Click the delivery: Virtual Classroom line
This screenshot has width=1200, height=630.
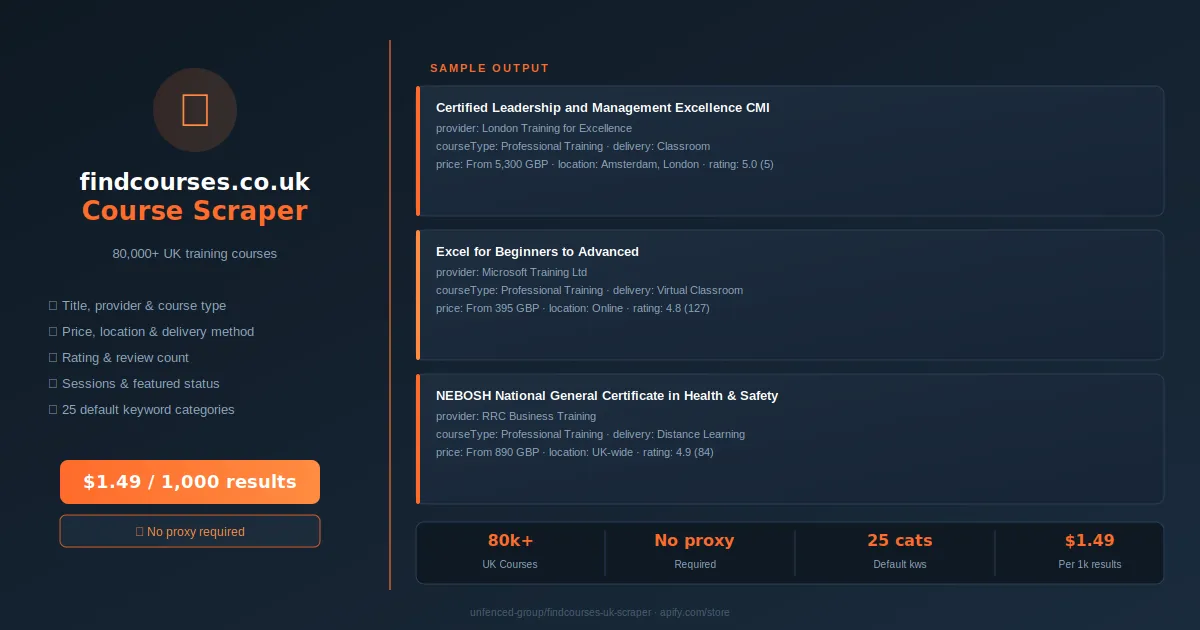(590, 290)
